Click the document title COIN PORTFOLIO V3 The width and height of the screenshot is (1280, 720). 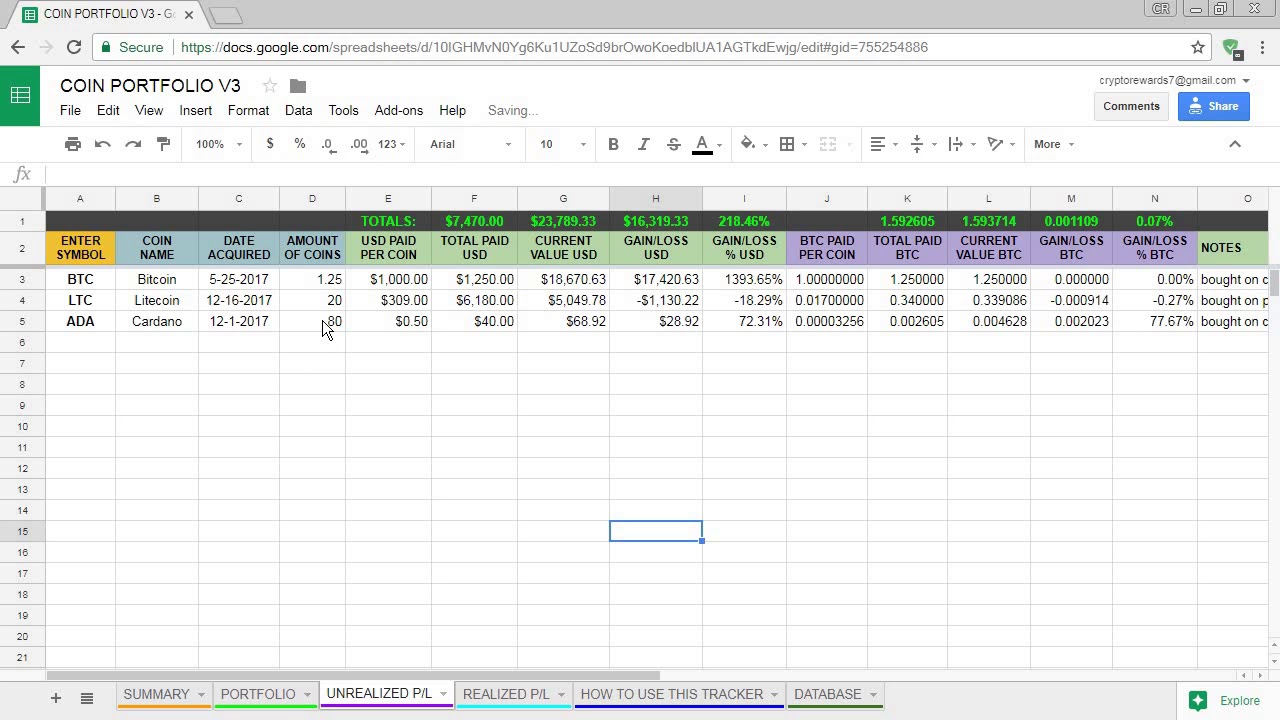[x=150, y=86]
